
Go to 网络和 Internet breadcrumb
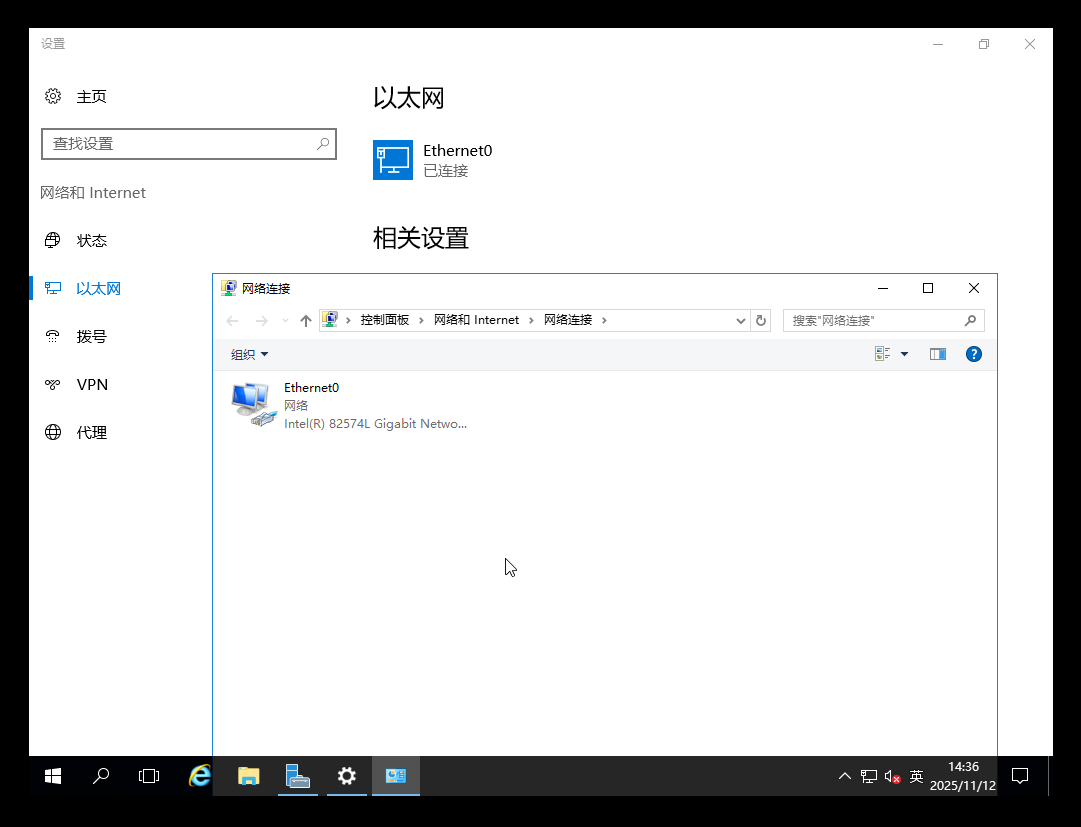[476, 320]
